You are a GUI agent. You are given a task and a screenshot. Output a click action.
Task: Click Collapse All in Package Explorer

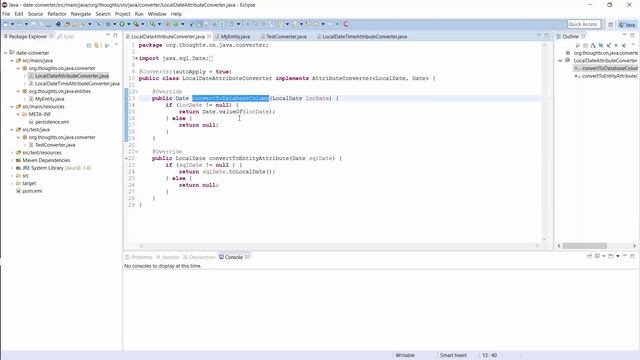tap(89, 45)
